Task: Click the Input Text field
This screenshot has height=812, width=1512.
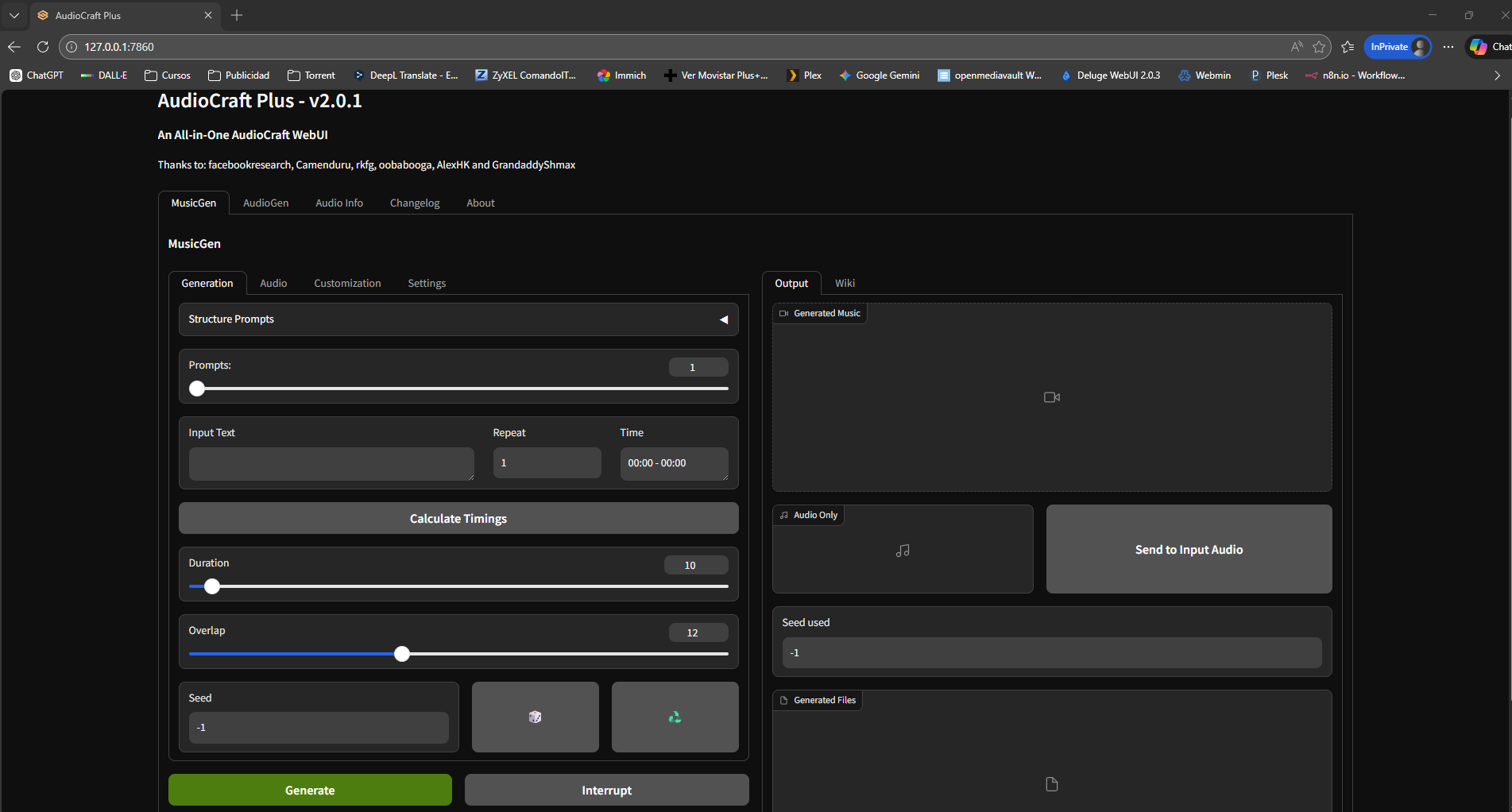Action: pos(331,464)
